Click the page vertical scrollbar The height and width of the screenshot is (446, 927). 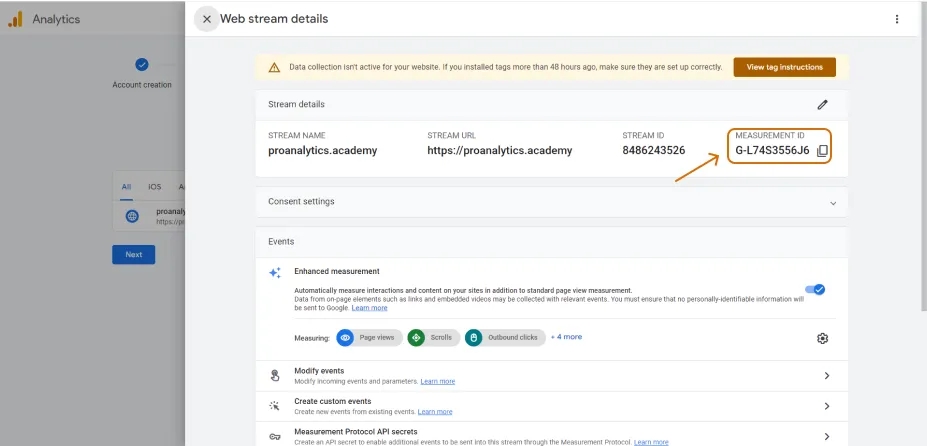coord(923,154)
